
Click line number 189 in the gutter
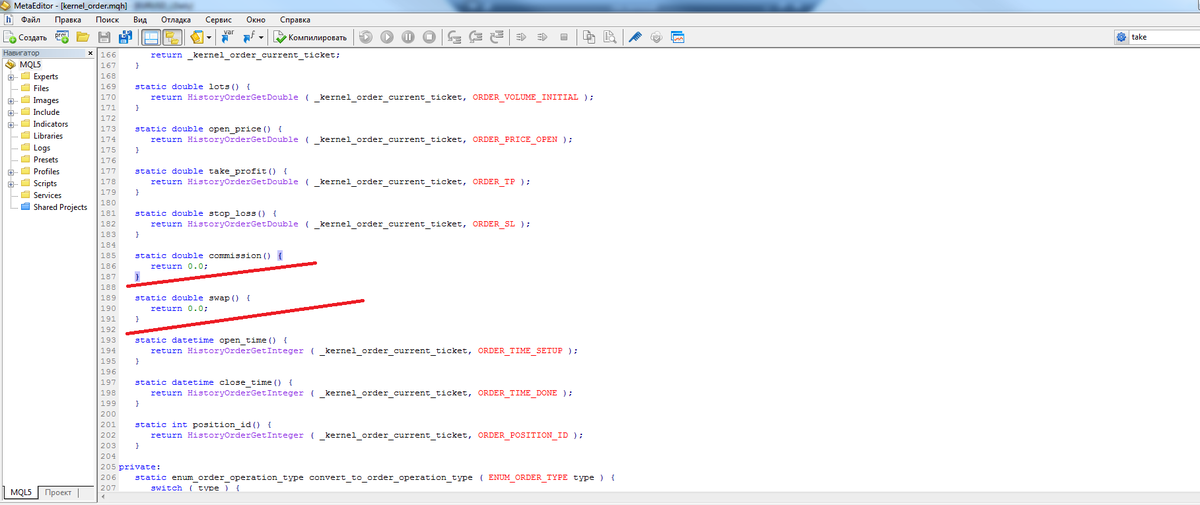click(109, 297)
